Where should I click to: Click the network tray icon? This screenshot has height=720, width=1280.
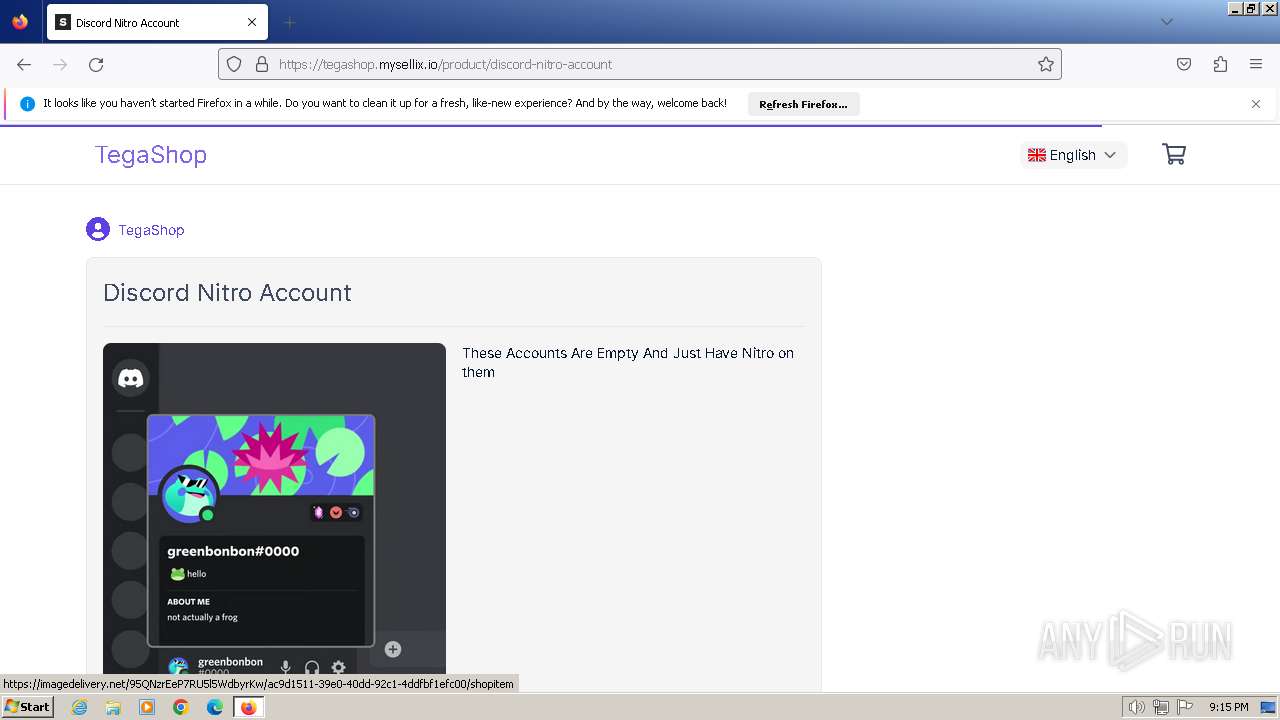[1161, 707]
